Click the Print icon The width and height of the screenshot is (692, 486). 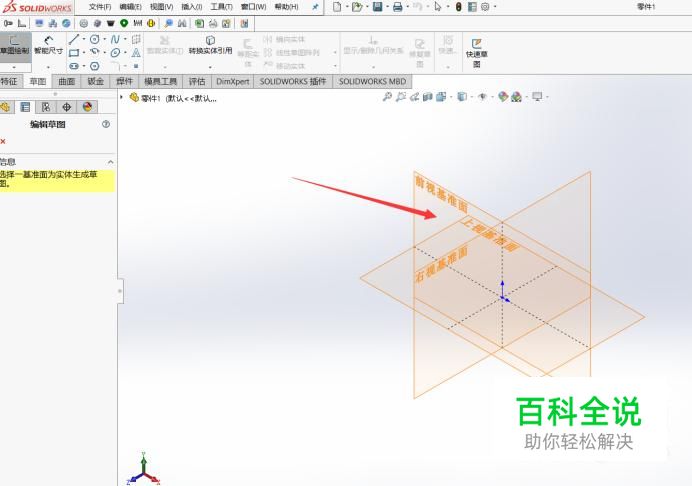click(398, 7)
